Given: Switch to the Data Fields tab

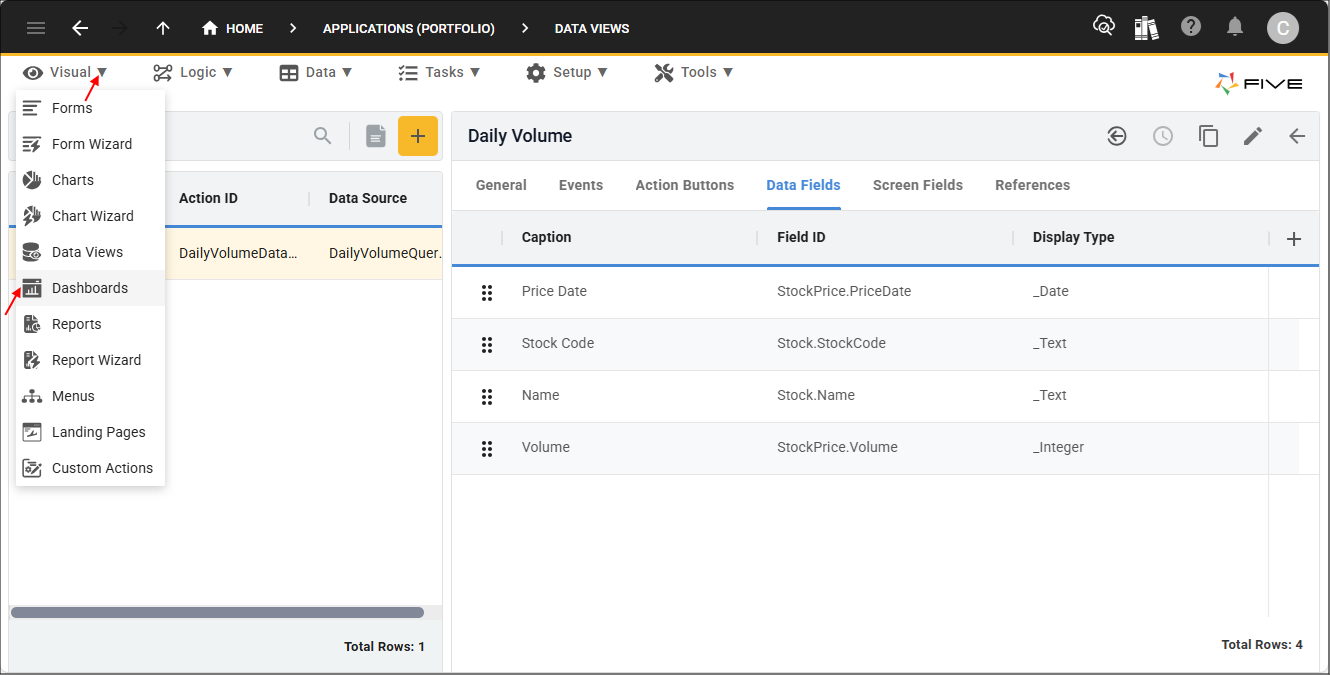Looking at the screenshot, I should pos(803,185).
